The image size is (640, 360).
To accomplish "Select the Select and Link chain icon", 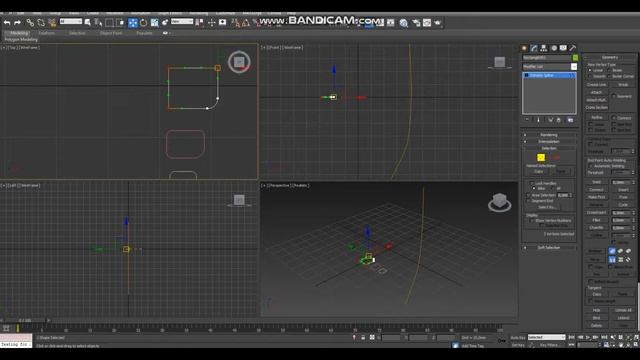I will pyautogui.click(x=30, y=23).
